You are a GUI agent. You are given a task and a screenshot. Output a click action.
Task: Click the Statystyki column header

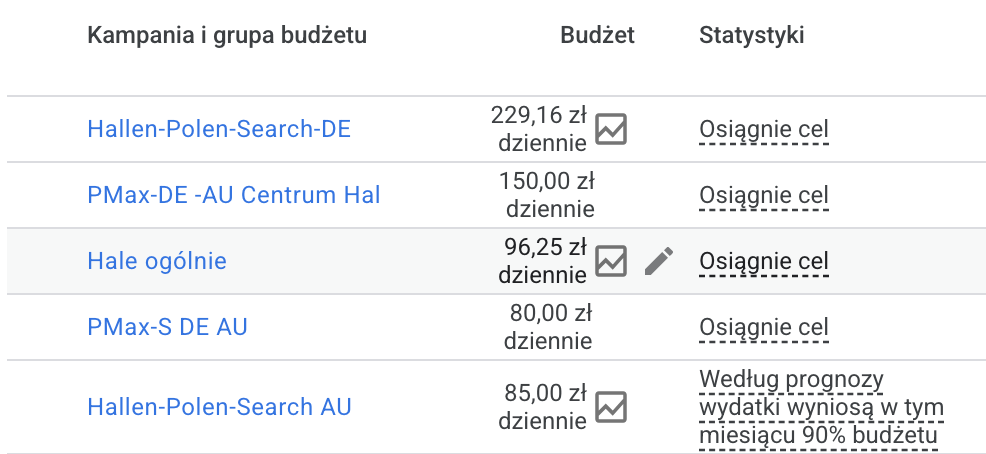point(752,36)
